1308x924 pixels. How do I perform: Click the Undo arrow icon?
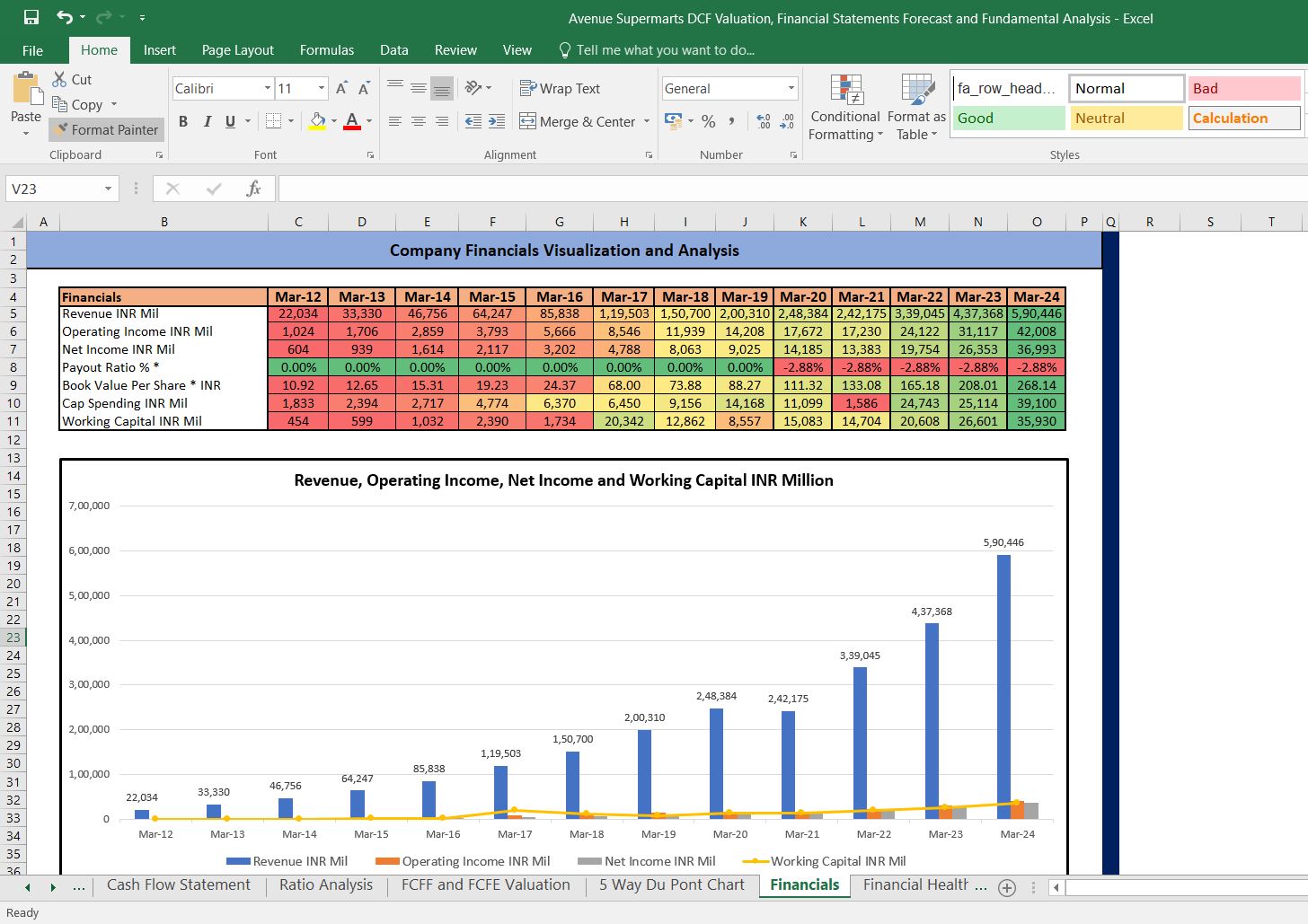click(x=65, y=17)
